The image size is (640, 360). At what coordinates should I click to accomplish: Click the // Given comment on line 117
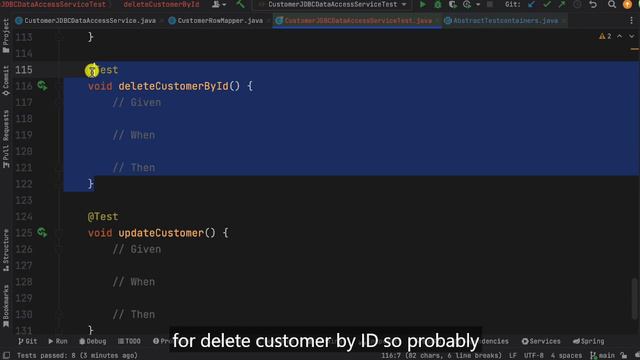point(137,102)
